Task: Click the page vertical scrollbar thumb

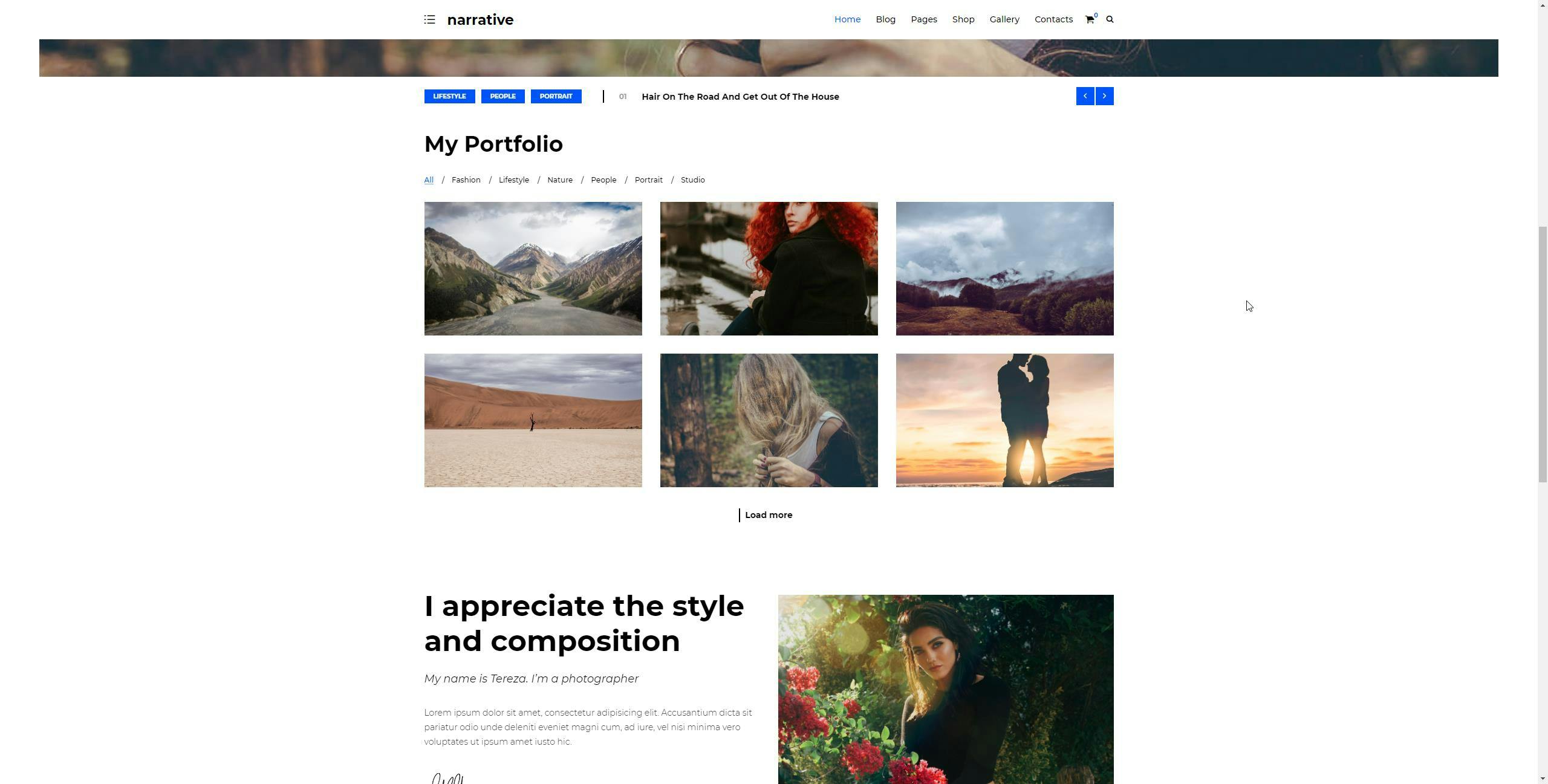Action: tap(1543, 354)
